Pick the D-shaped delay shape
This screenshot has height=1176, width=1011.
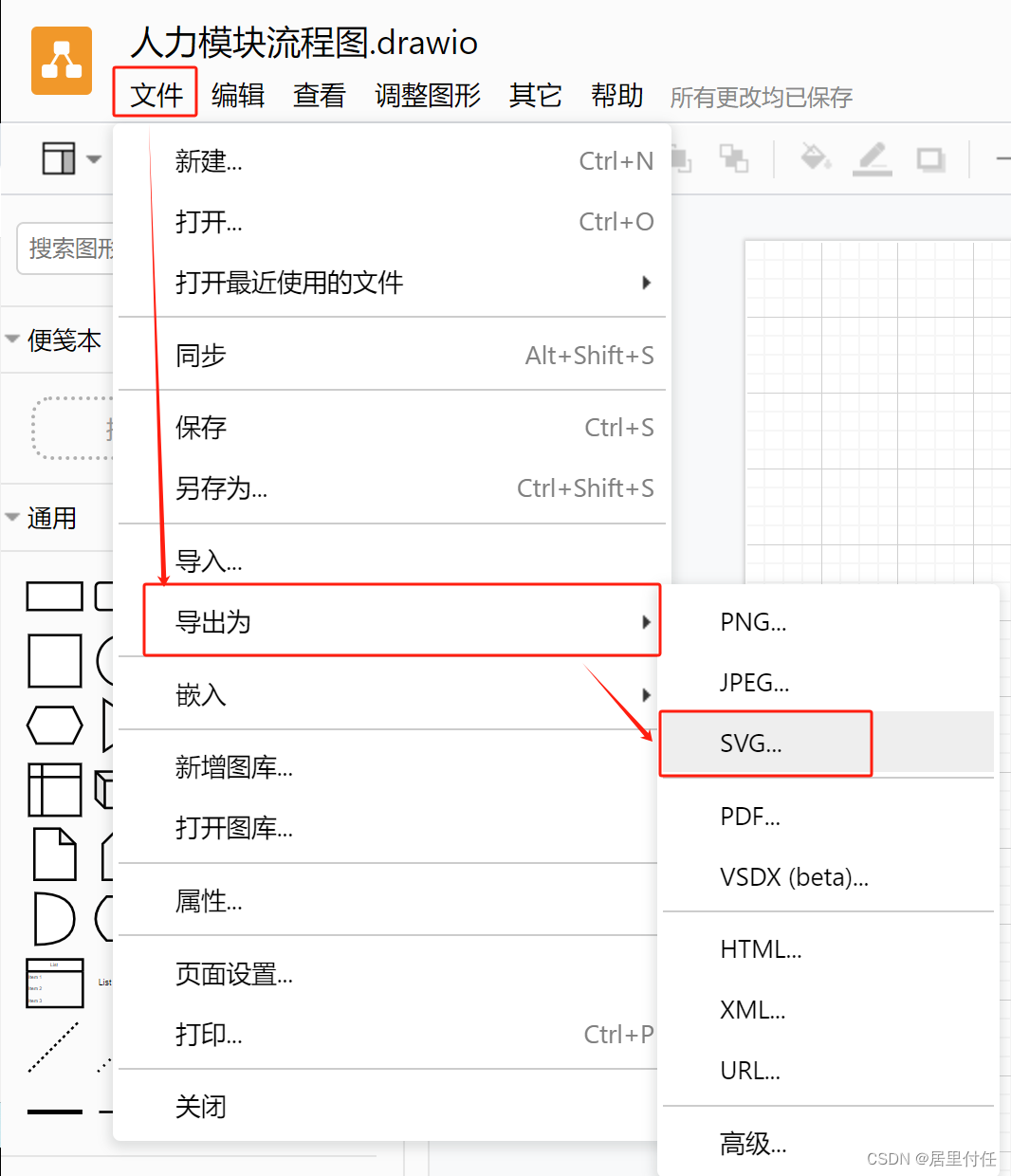click(54, 919)
